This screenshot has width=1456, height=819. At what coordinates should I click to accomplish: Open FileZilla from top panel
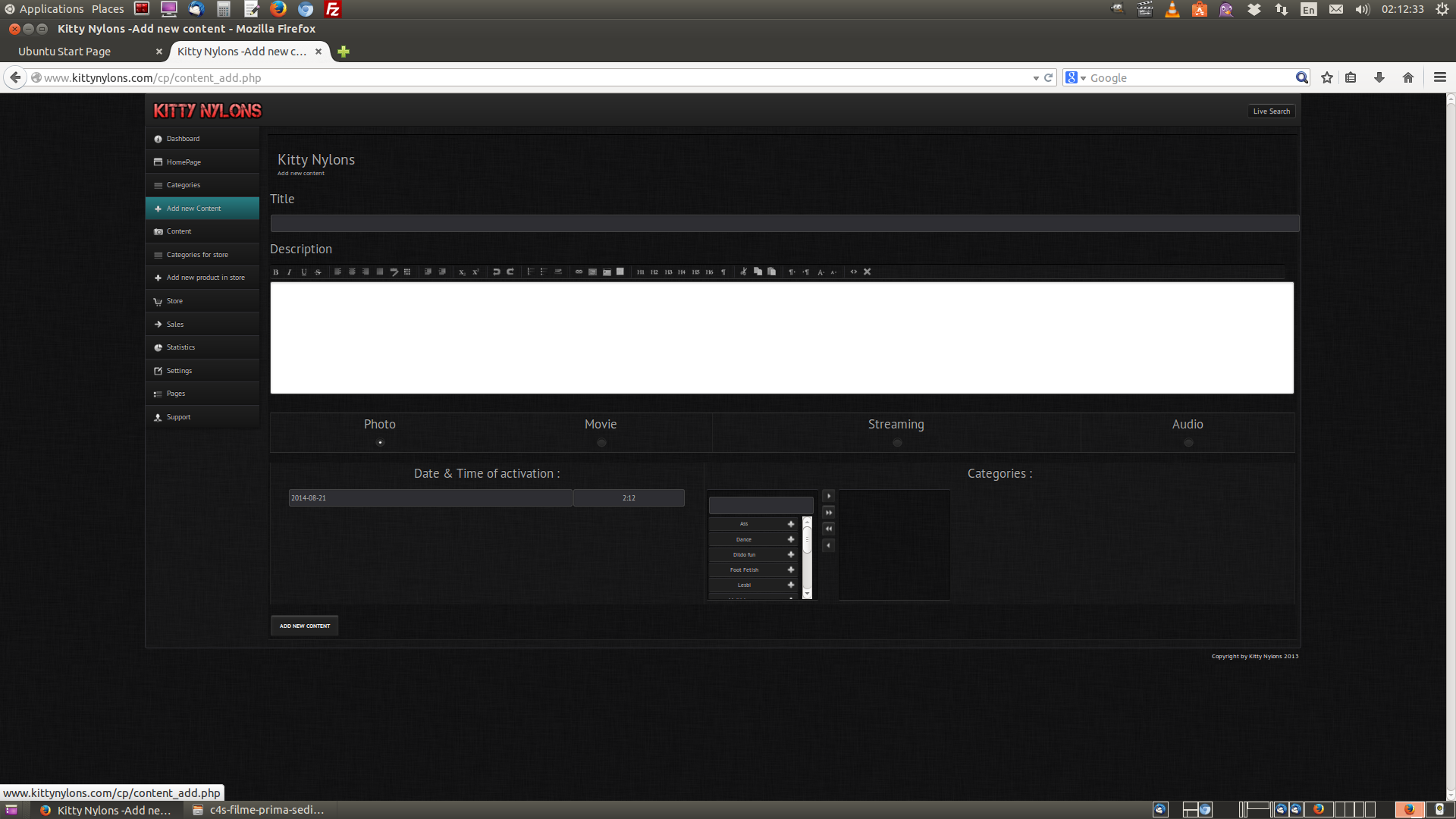(x=333, y=9)
